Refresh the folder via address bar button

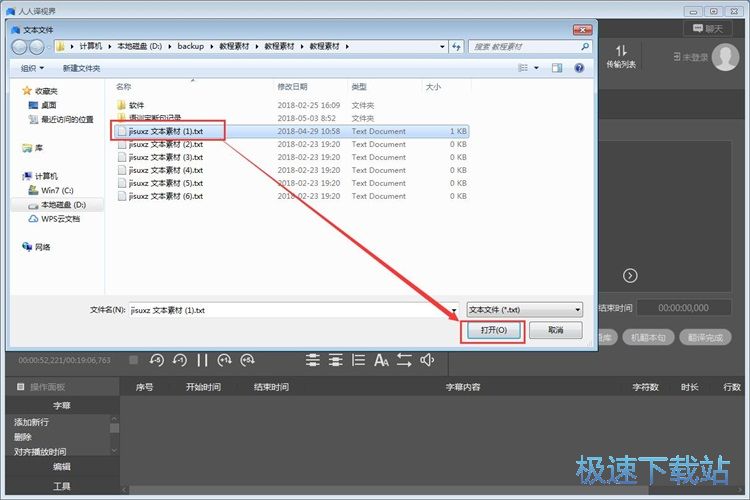click(456, 46)
